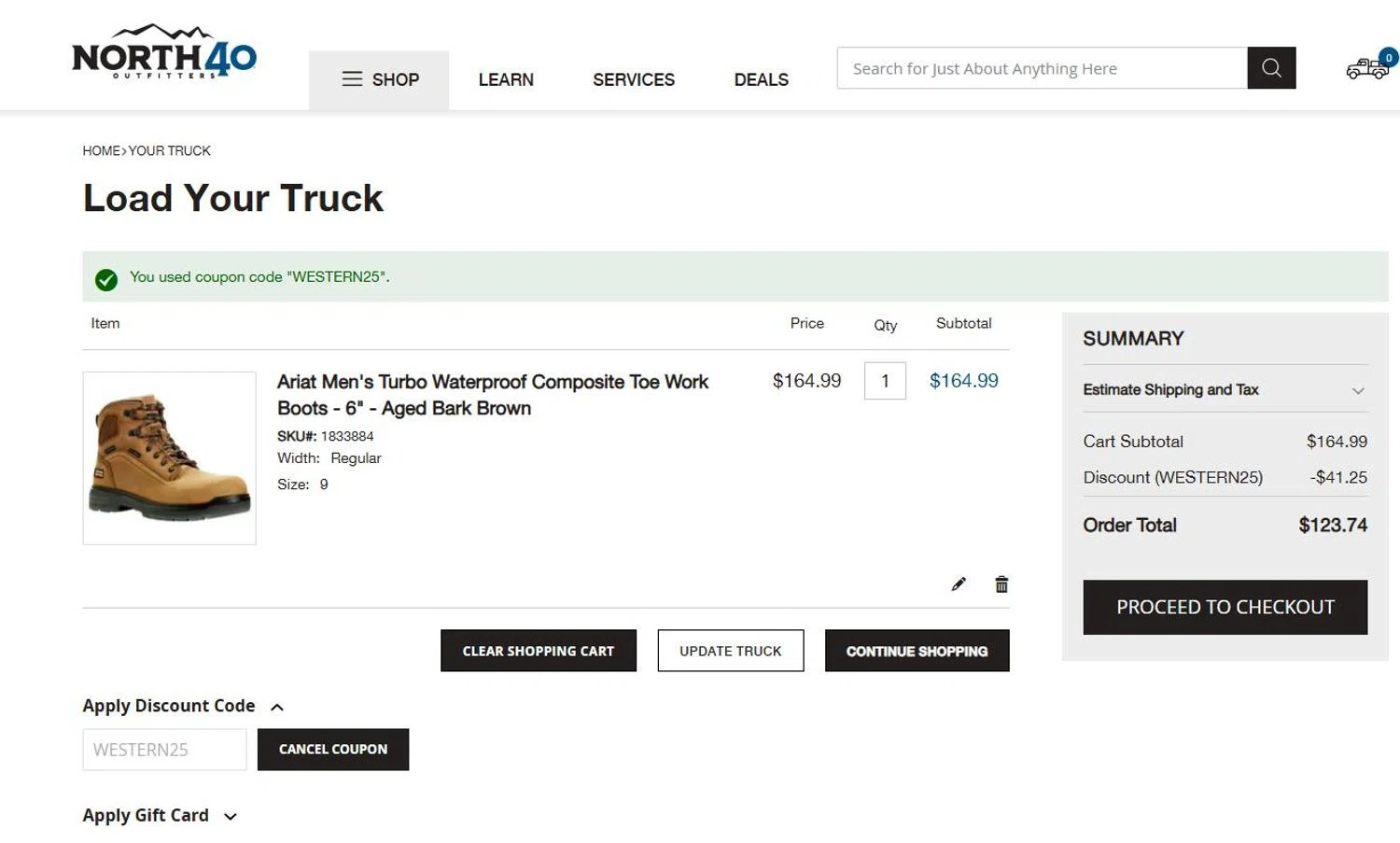Open the DEALS menu
Viewport: 1400px width, 843px height.
tap(762, 80)
